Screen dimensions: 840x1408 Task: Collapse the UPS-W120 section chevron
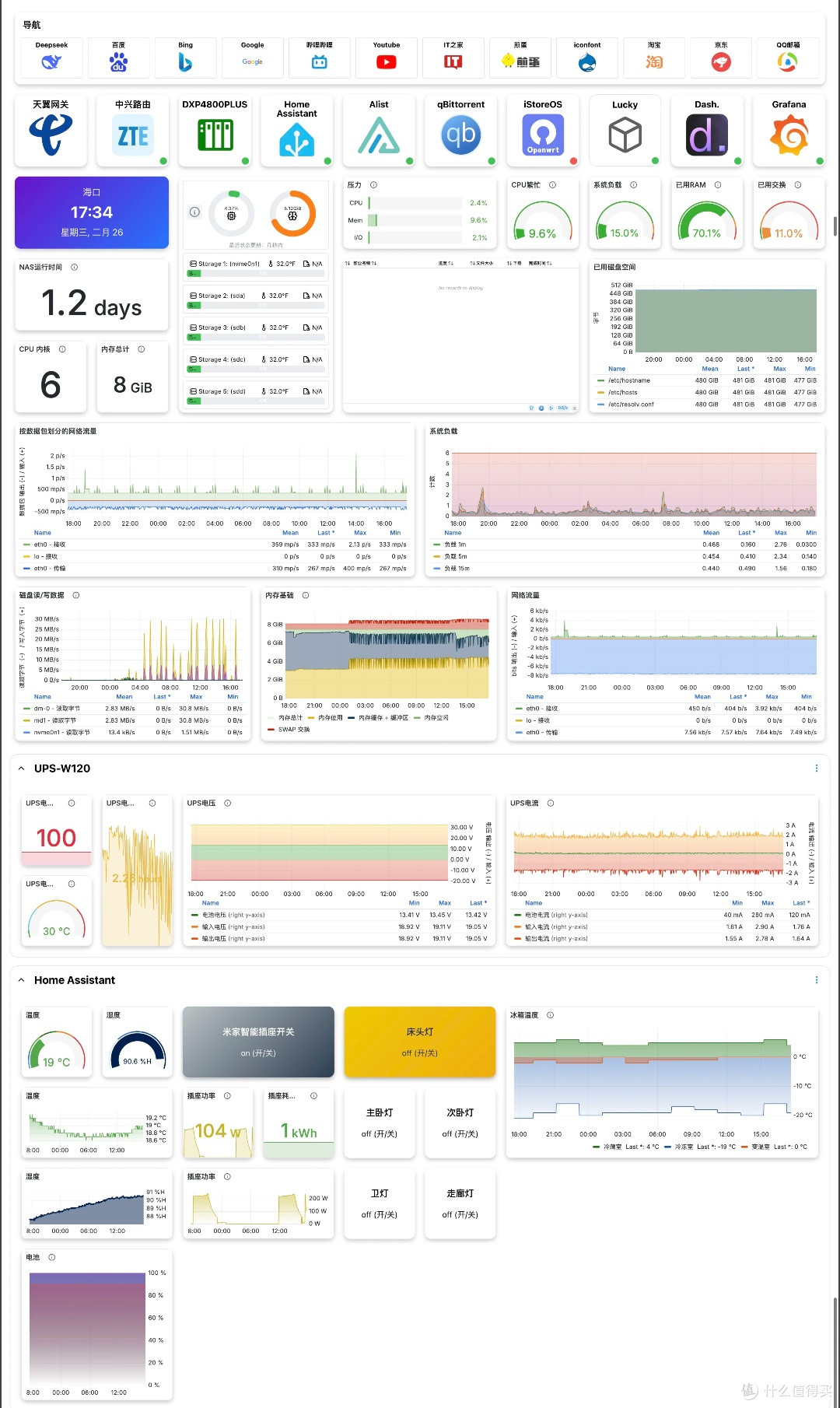point(21,769)
